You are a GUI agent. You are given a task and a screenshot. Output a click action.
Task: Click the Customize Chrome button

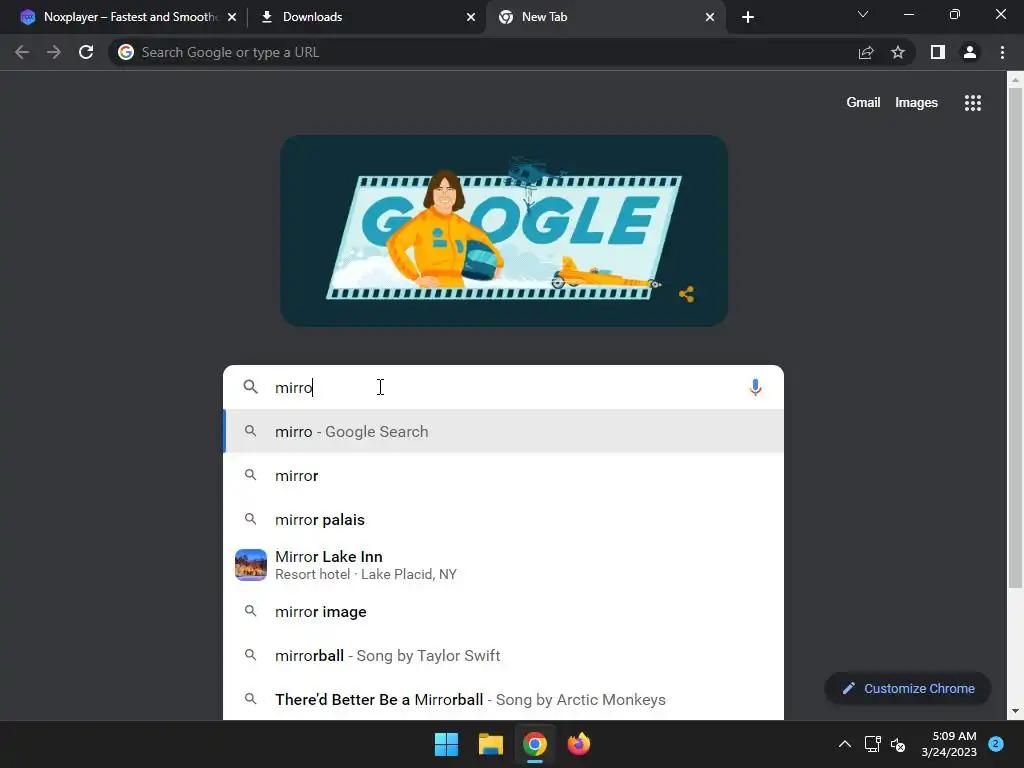908,688
